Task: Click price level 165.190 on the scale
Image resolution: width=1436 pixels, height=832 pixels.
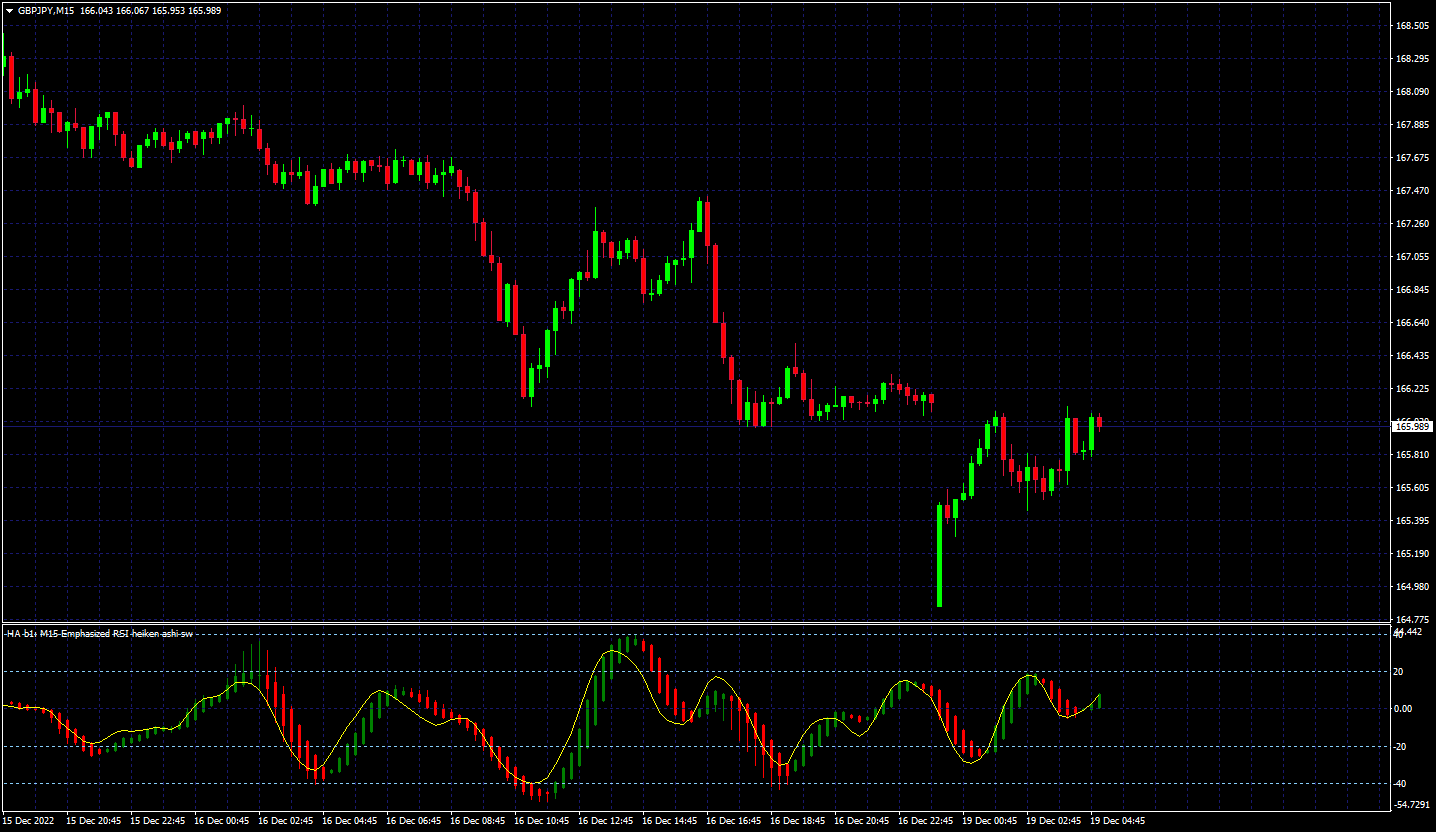Action: (1413, 554)
